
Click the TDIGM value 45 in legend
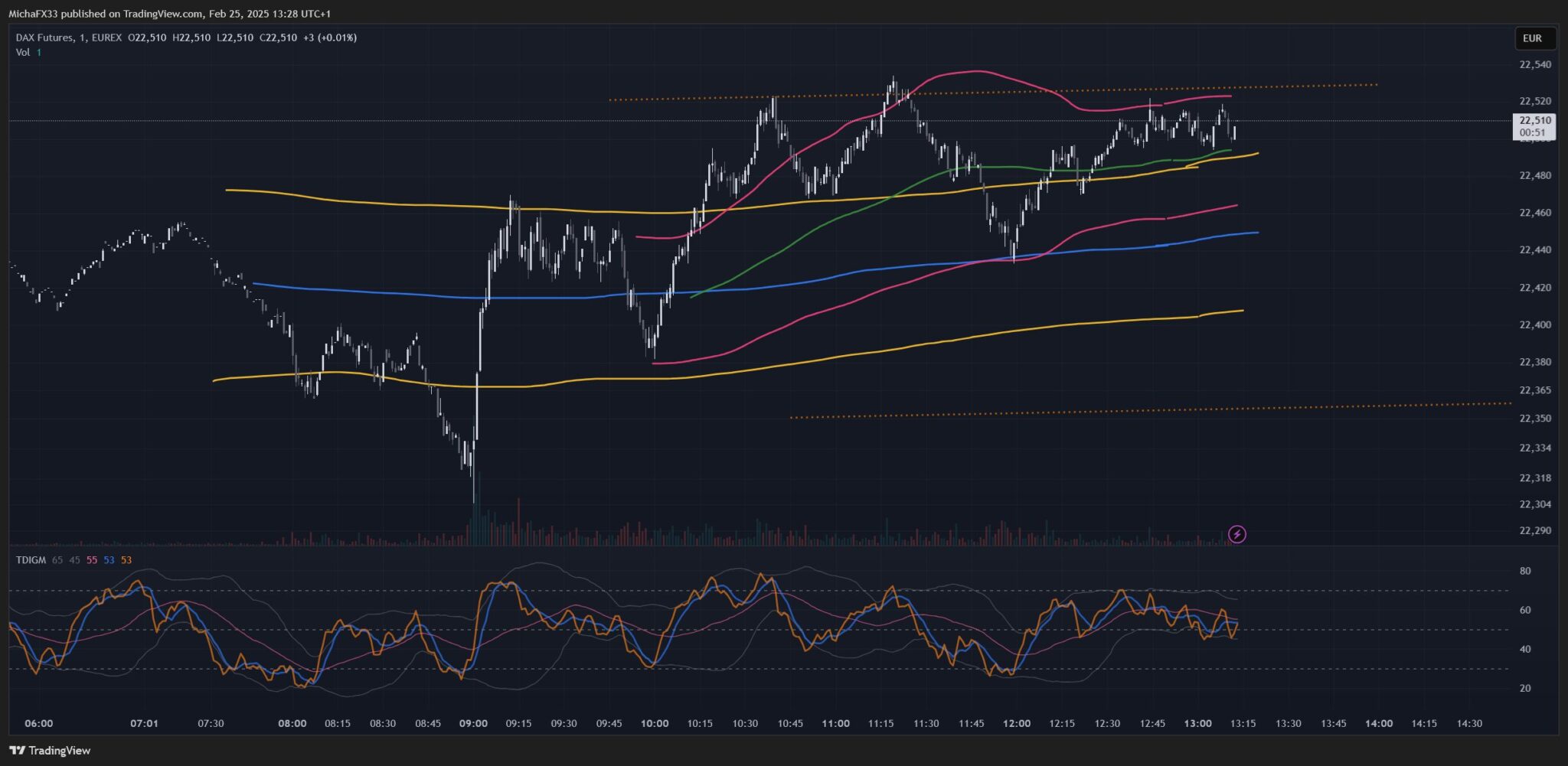[74, 560]
